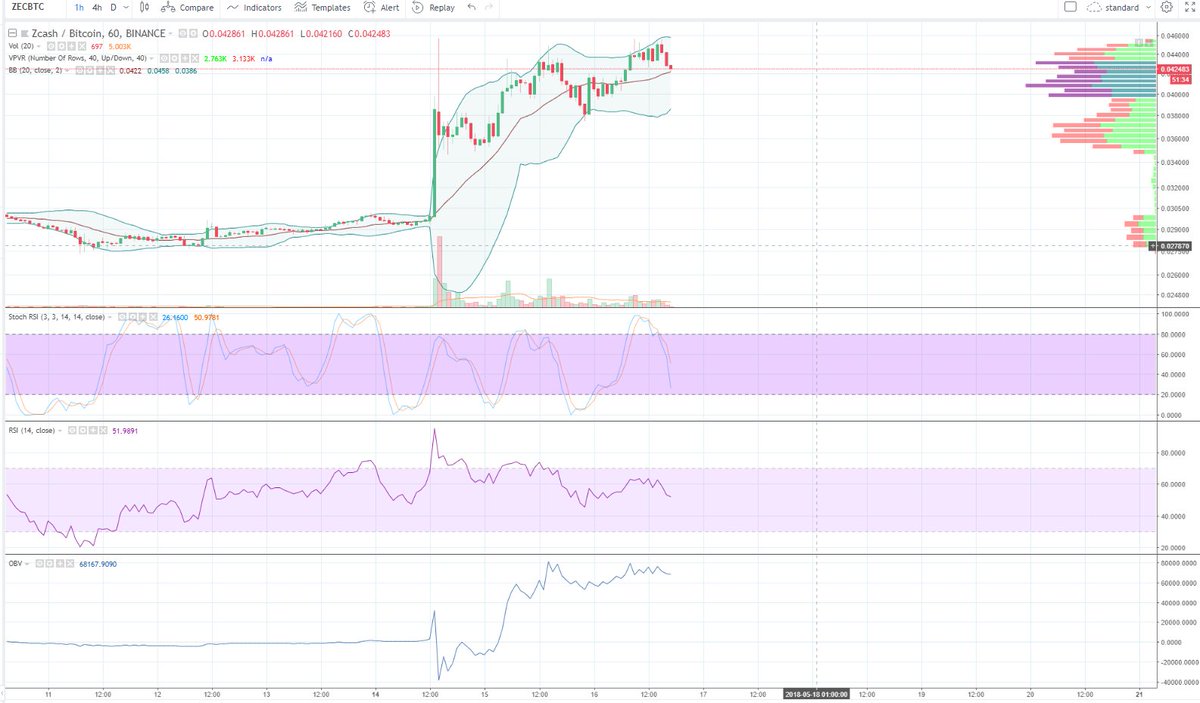
Task: Click the RSI value 51.9891
Action: coord(125,431)
